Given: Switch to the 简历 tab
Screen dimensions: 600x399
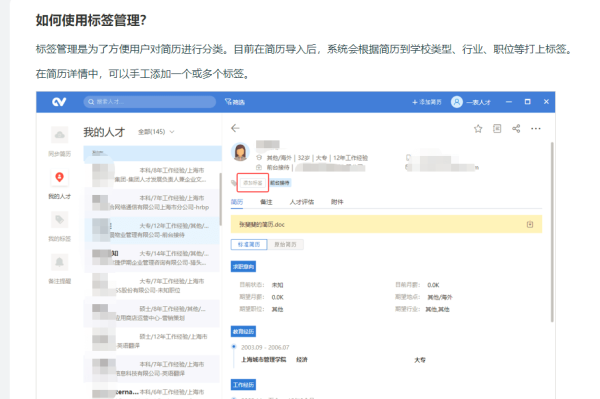Looking at the screenshot, I should (x=237, y=202).
